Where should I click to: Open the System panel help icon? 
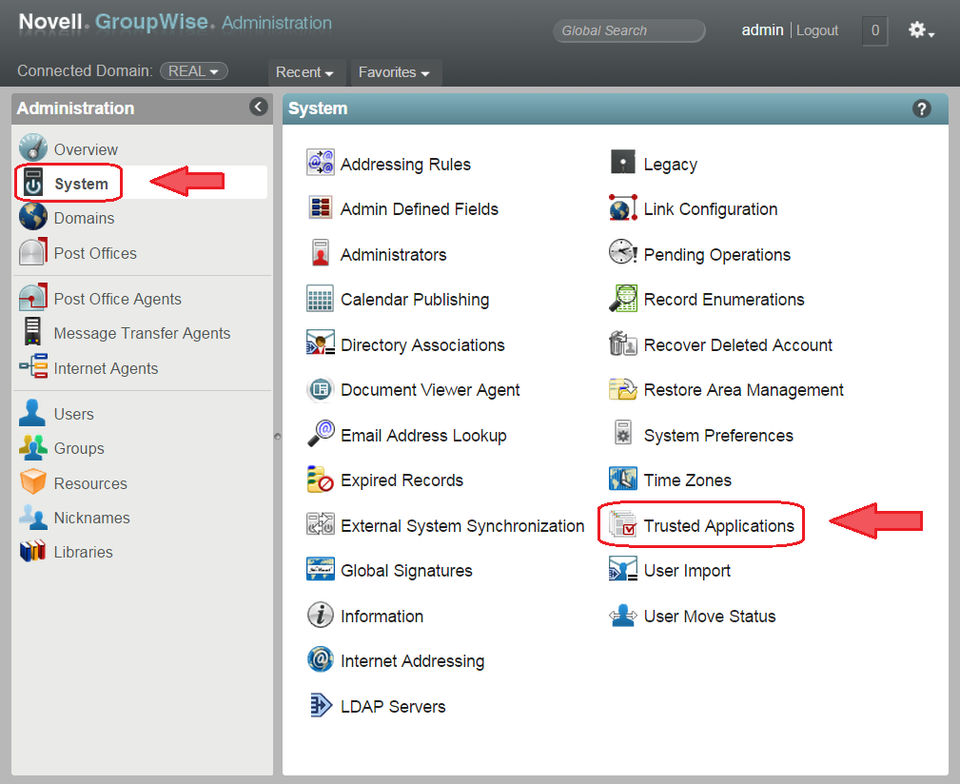[x=921, y=108]
